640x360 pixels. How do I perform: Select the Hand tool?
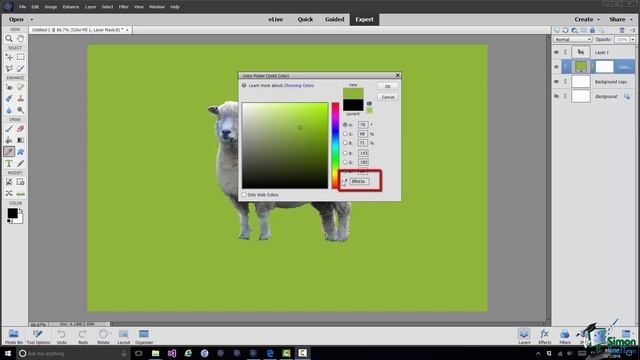[20, 38]
